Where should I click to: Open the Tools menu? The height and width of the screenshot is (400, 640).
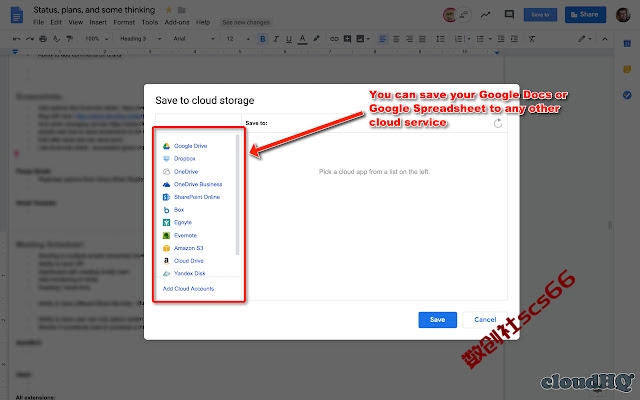coord(150,22)
